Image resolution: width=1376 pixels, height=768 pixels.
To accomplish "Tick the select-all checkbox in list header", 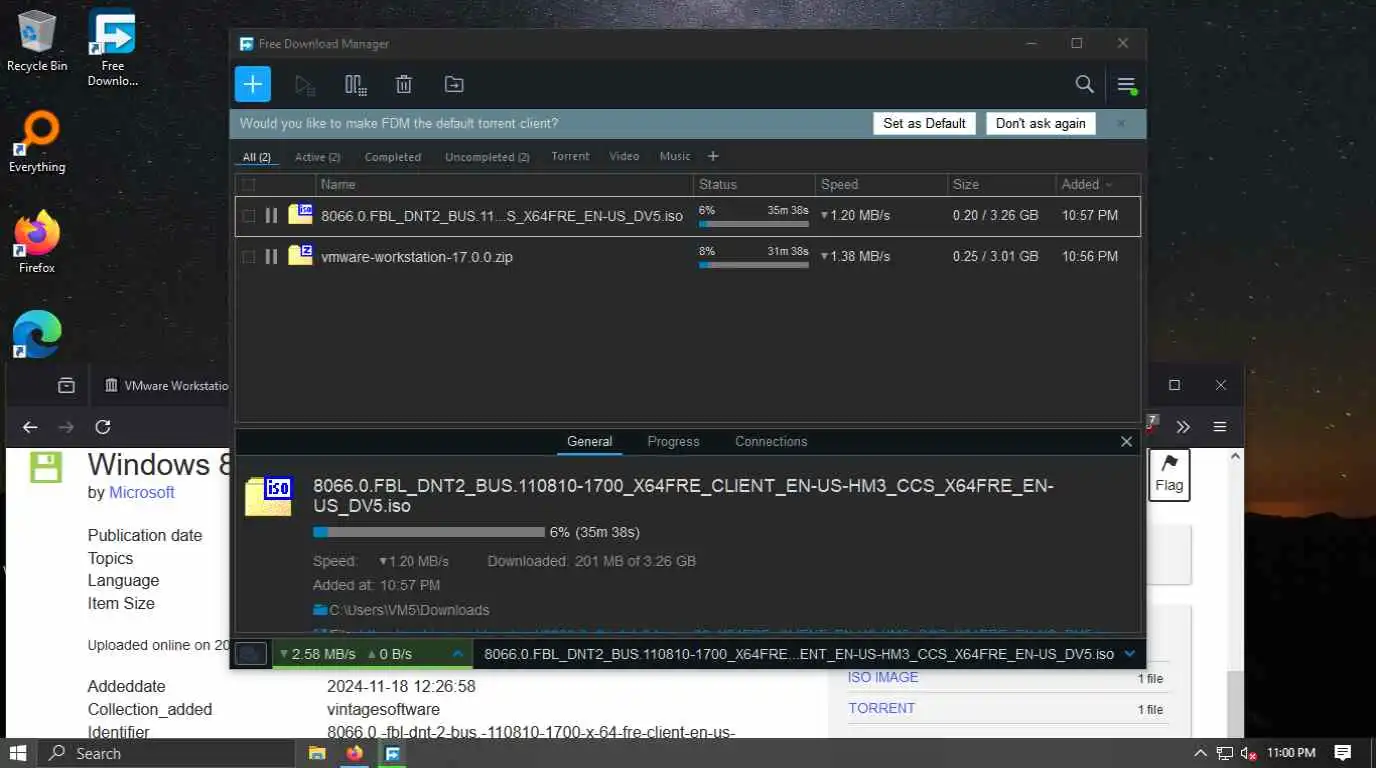I will (249, 184).
